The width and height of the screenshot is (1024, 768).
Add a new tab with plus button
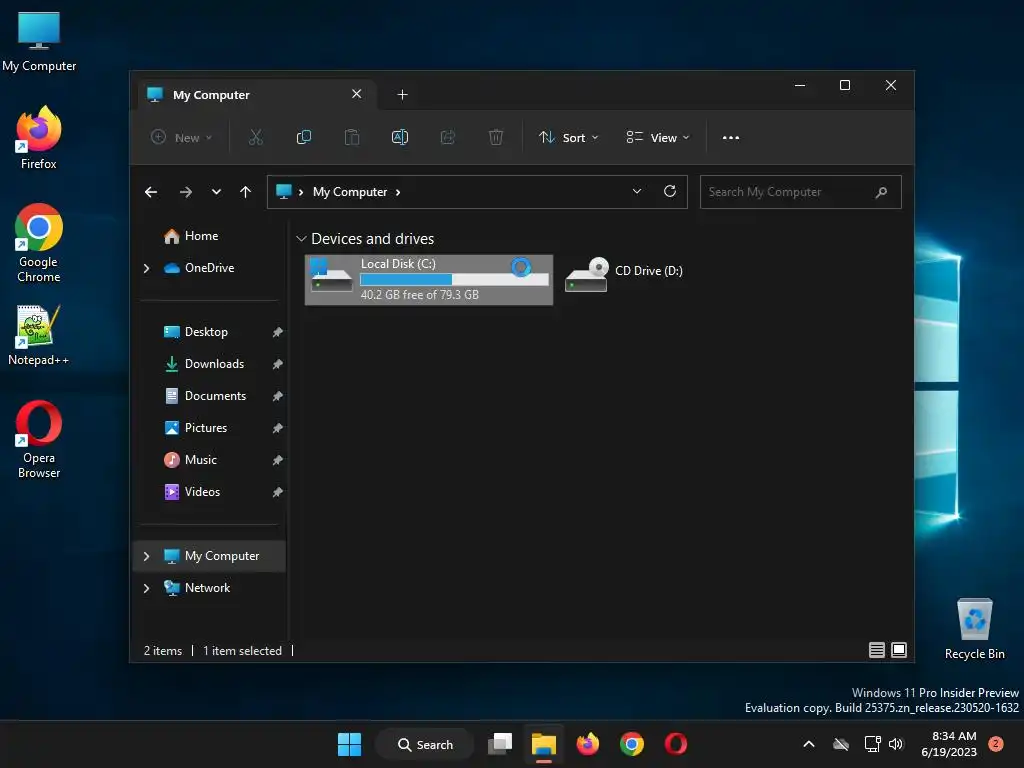[x=402, y=95]
